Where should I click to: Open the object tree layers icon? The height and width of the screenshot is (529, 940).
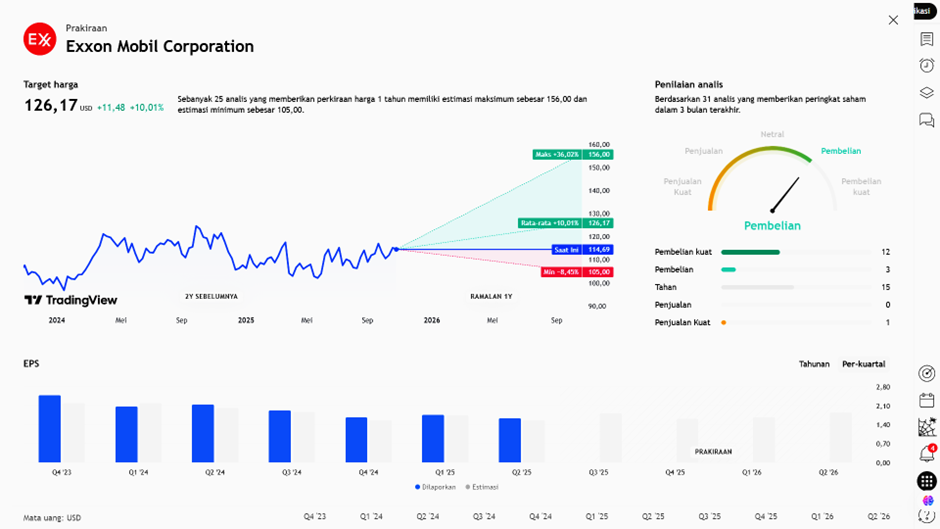[926, 93]
